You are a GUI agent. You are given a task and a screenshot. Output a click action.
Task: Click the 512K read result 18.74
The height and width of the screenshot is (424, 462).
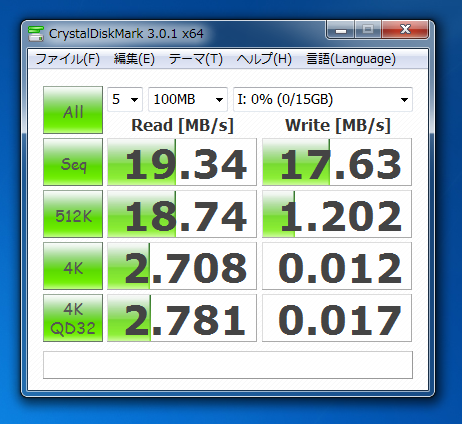coord(182,214)
